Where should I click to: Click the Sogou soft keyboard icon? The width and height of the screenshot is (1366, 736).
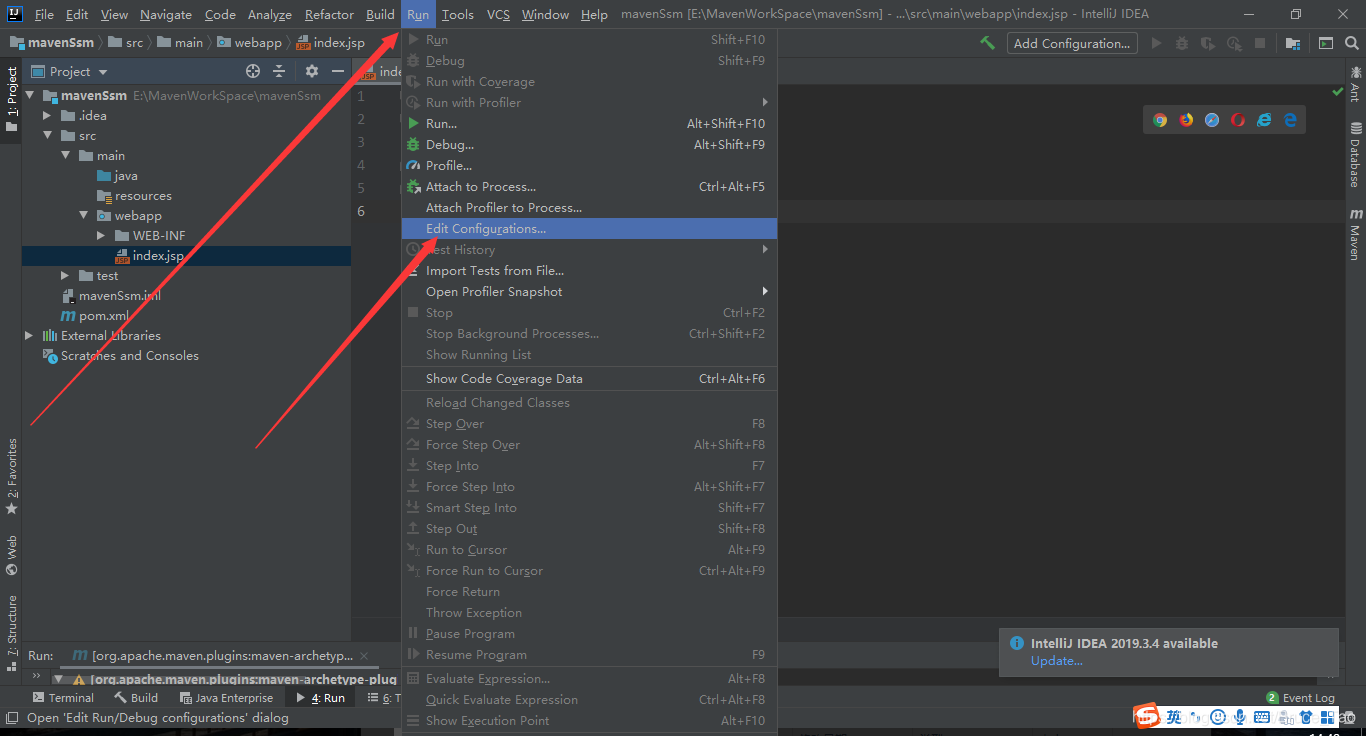tap(1262, 717)
